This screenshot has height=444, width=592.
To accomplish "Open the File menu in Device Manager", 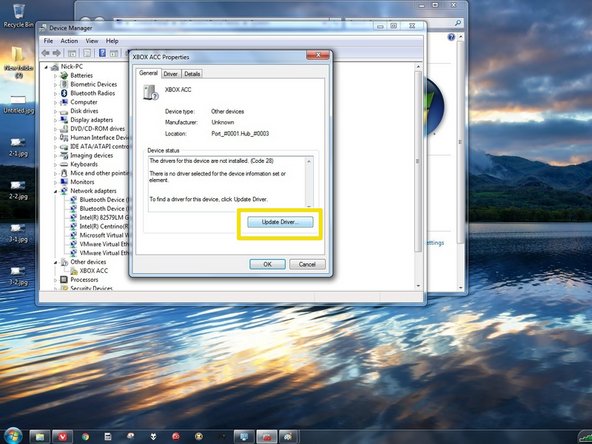I will [x=48, y=41].
